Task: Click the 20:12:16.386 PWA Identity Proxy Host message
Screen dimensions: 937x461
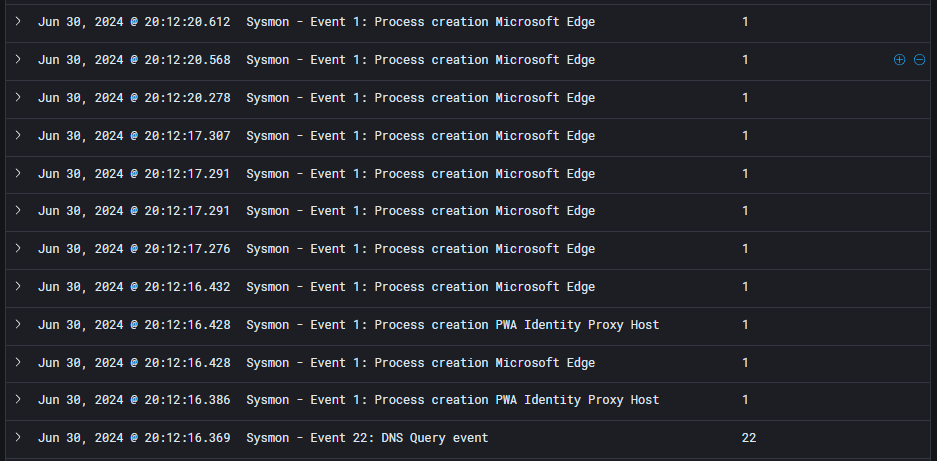Action: (x=452, y=400)
